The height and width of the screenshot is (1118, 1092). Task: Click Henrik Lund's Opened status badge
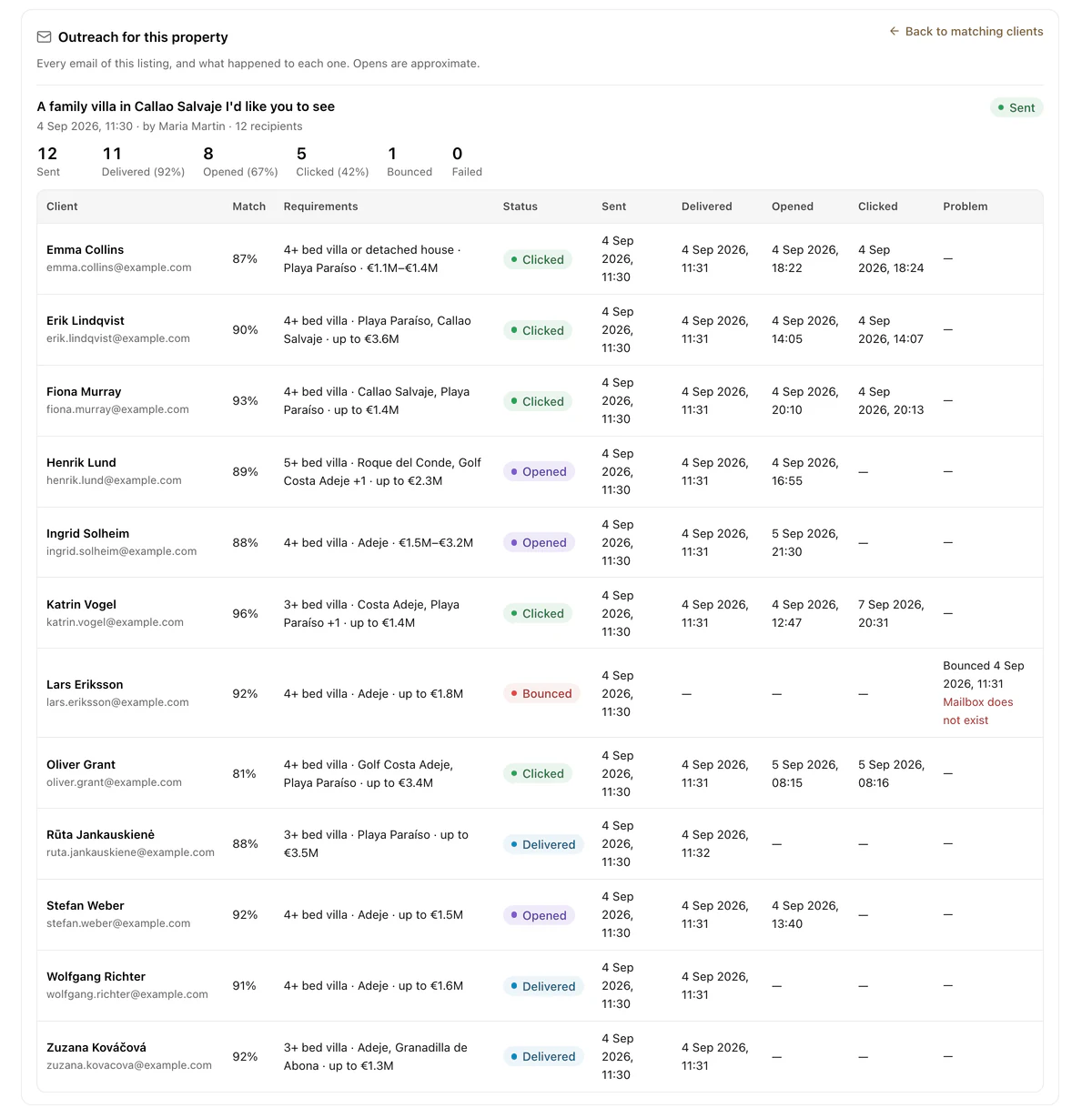click(539, 471)
